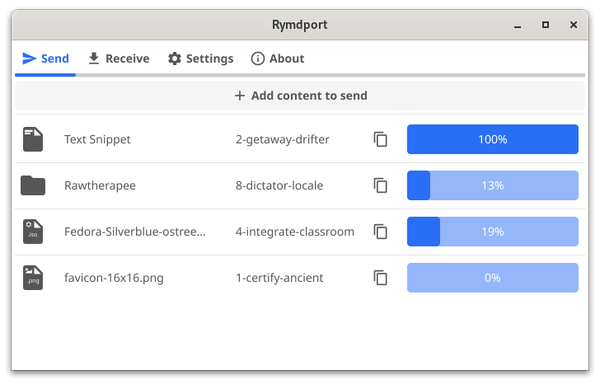
Task: Click the 0% favicon progress bar
Action: (492, 278)
